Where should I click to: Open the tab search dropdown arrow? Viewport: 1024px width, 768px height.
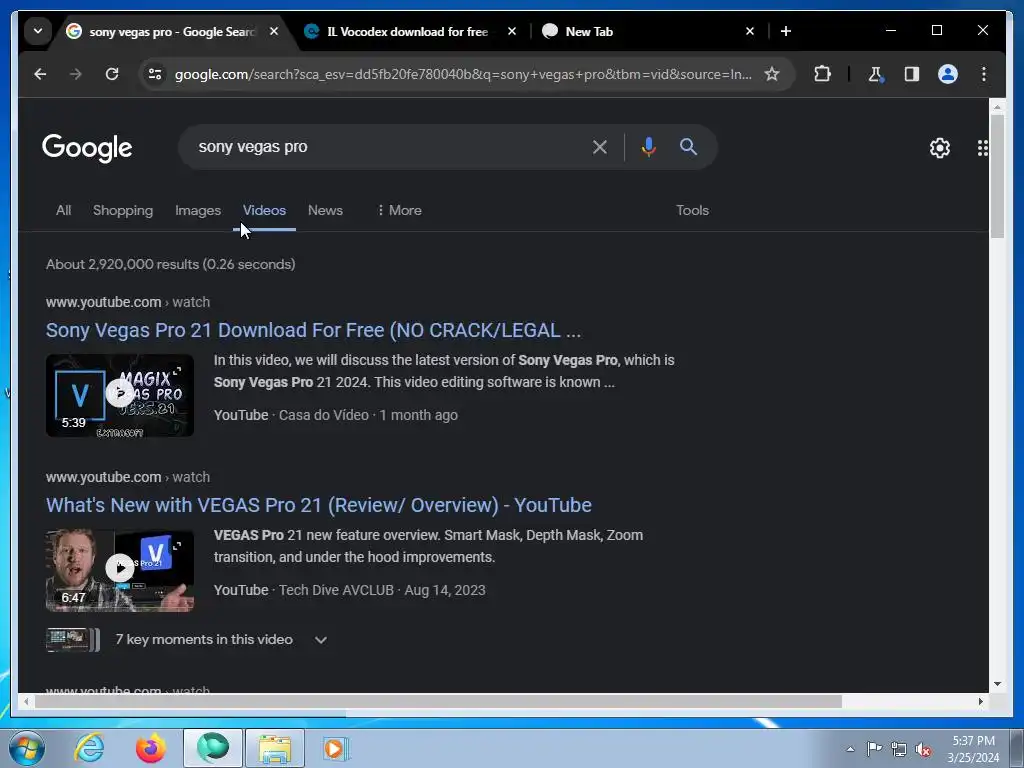[x=38, y=31]
